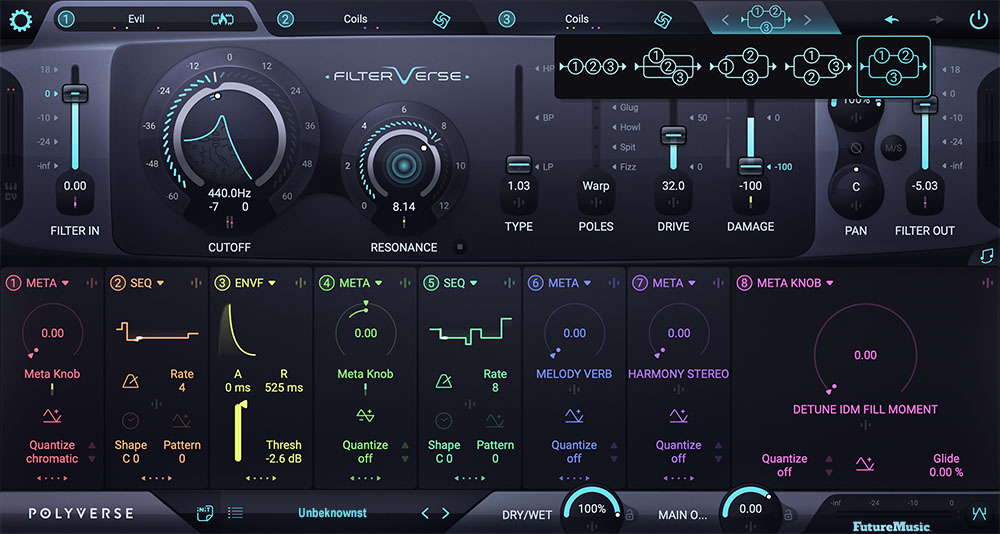Select routing with 1 into parallel 2 and 3

741,66
